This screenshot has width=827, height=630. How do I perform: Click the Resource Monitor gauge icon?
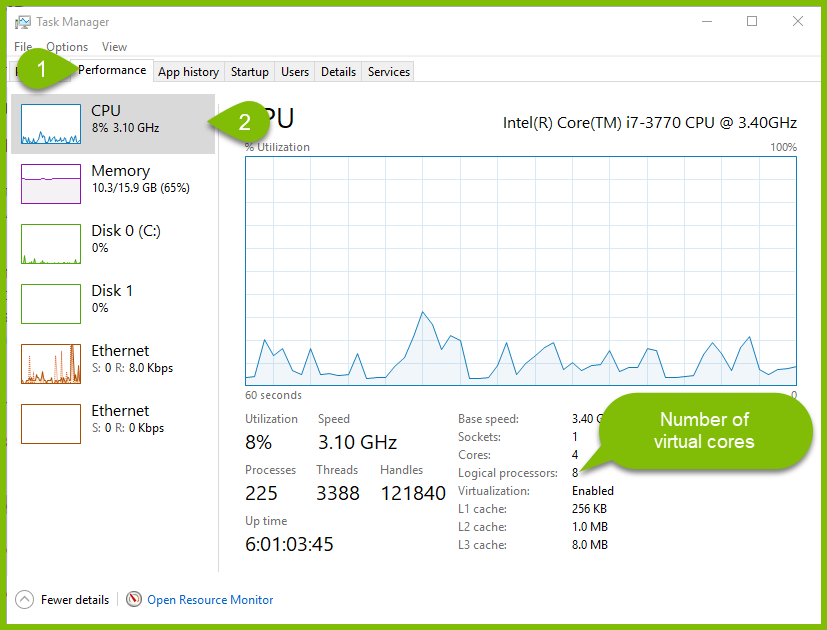pyautogui.click(x=134, y=599)
